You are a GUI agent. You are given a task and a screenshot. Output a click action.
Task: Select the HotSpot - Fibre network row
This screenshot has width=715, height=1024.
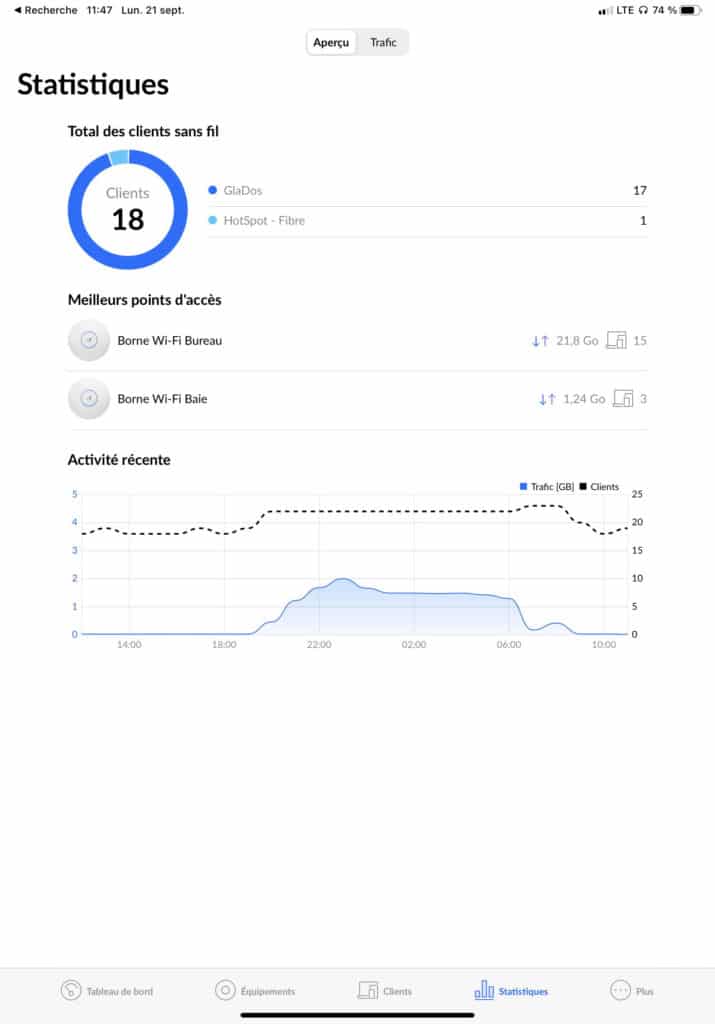(427, 220)
